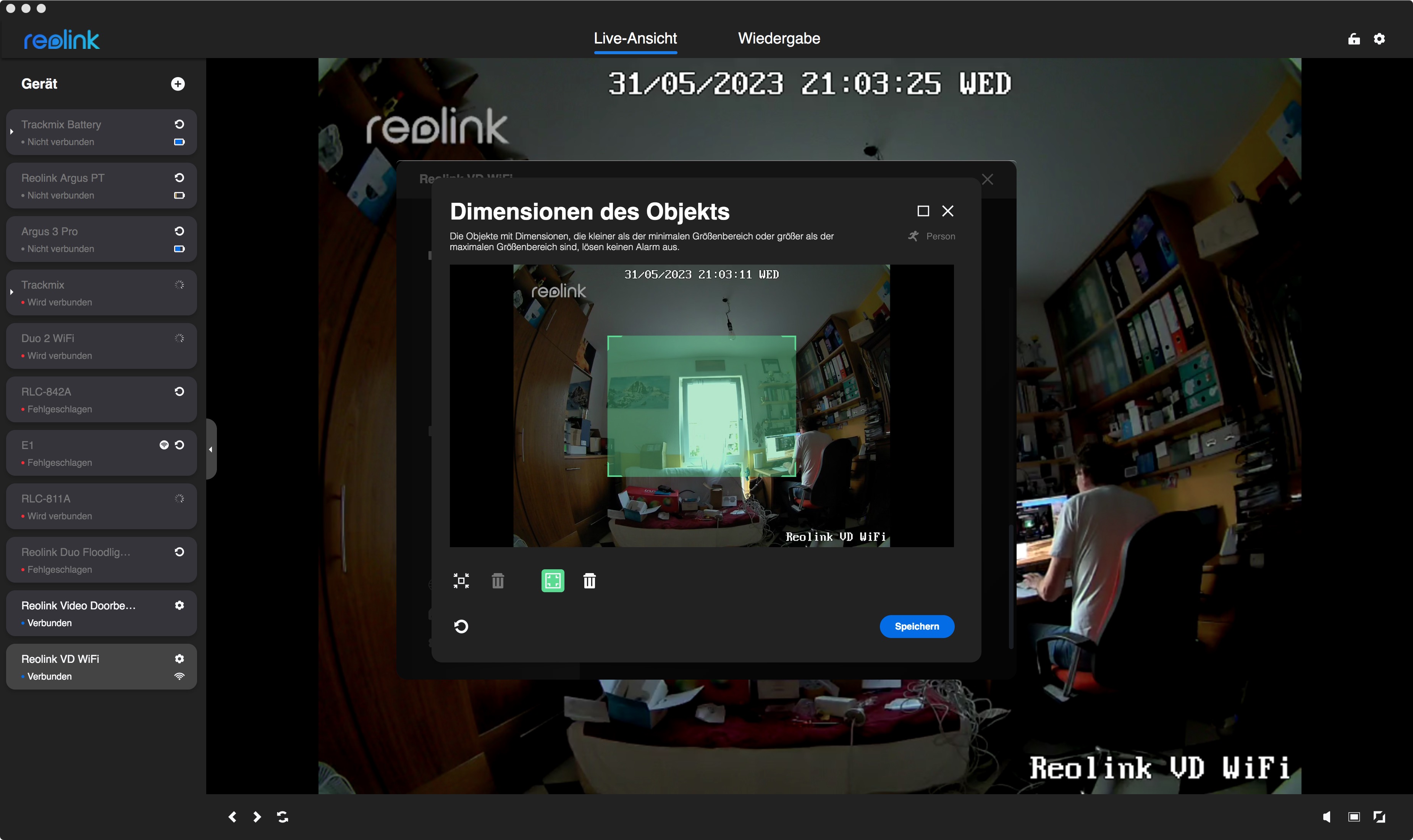This screenshot has width=1413, height=840.
Task: Open settings for Reolink VD WiFi device
Action: 179,658
